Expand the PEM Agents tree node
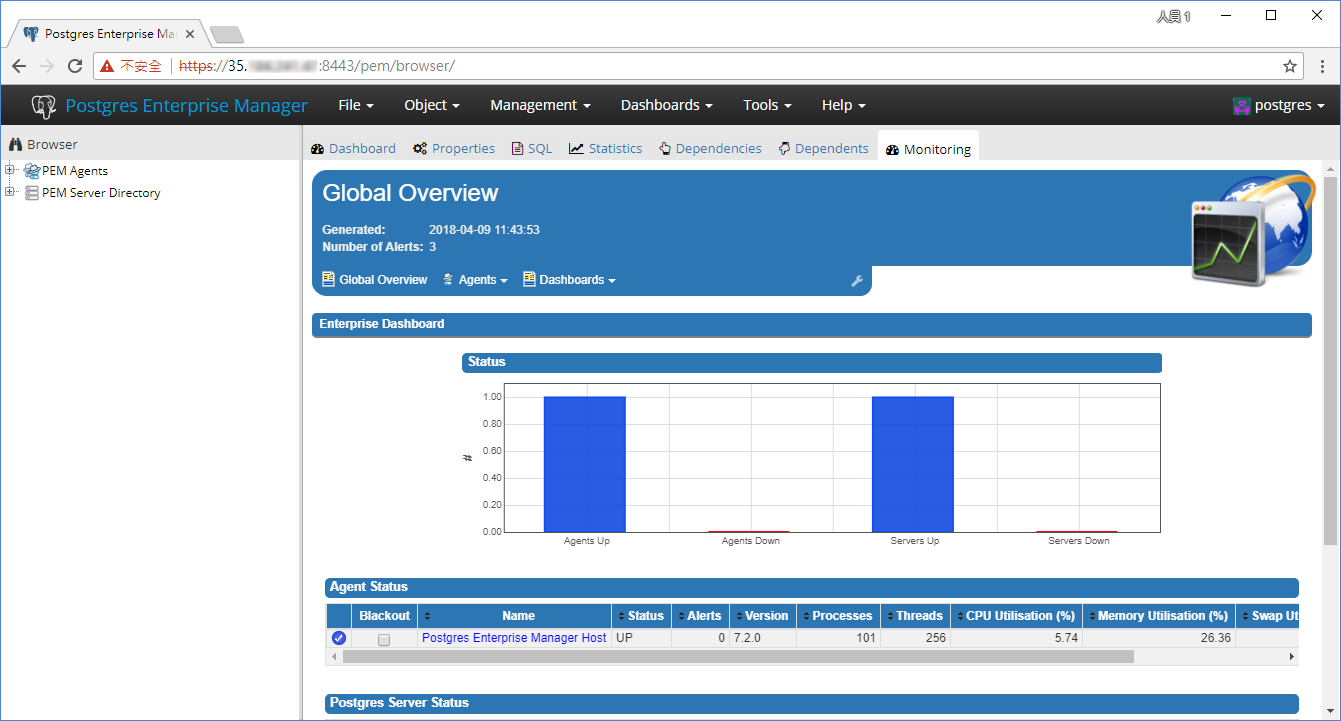1341x721 pixels. 11,170
